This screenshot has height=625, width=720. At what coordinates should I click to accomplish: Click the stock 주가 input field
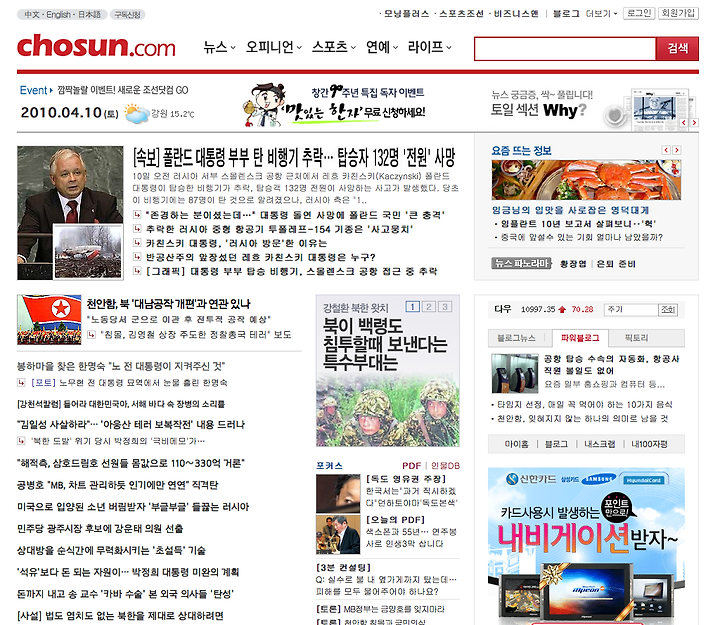(x=631, y=310)
